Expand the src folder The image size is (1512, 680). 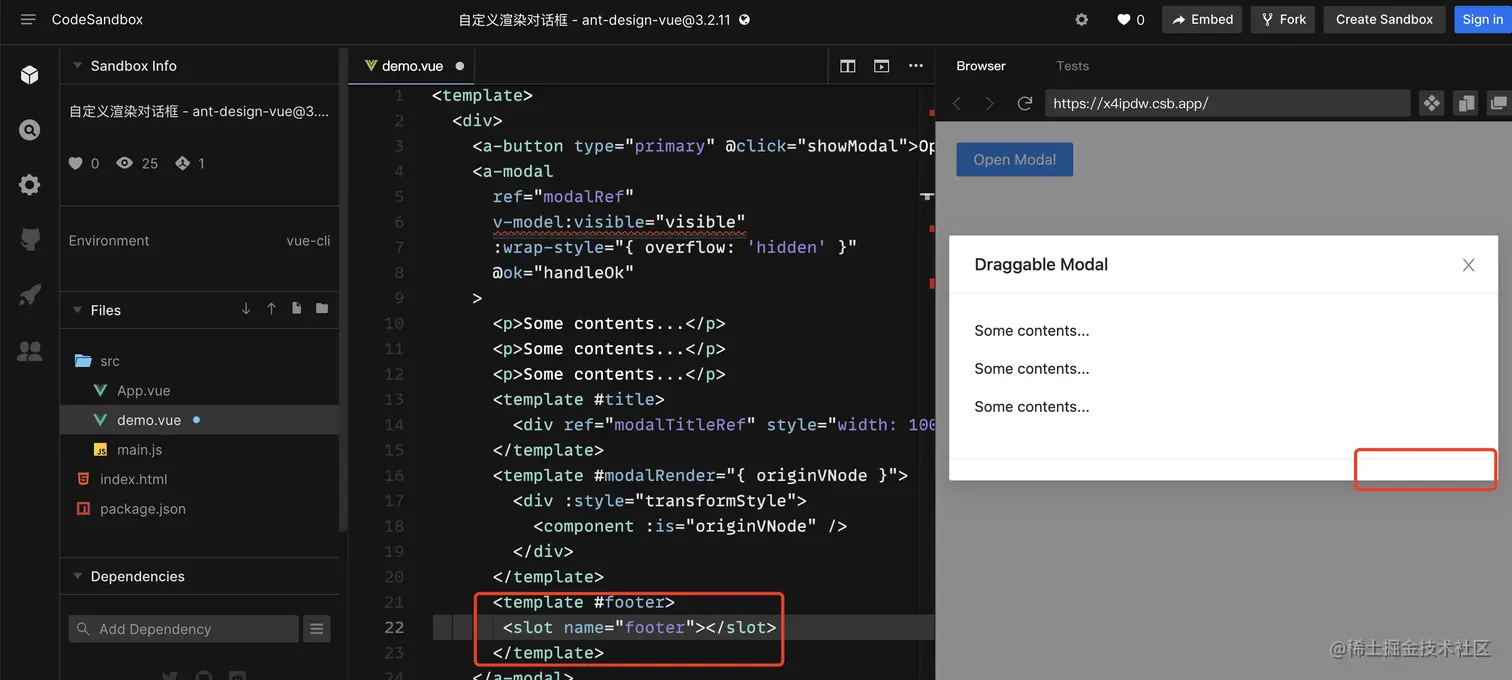pyautogui.click(x=200, y=361)
